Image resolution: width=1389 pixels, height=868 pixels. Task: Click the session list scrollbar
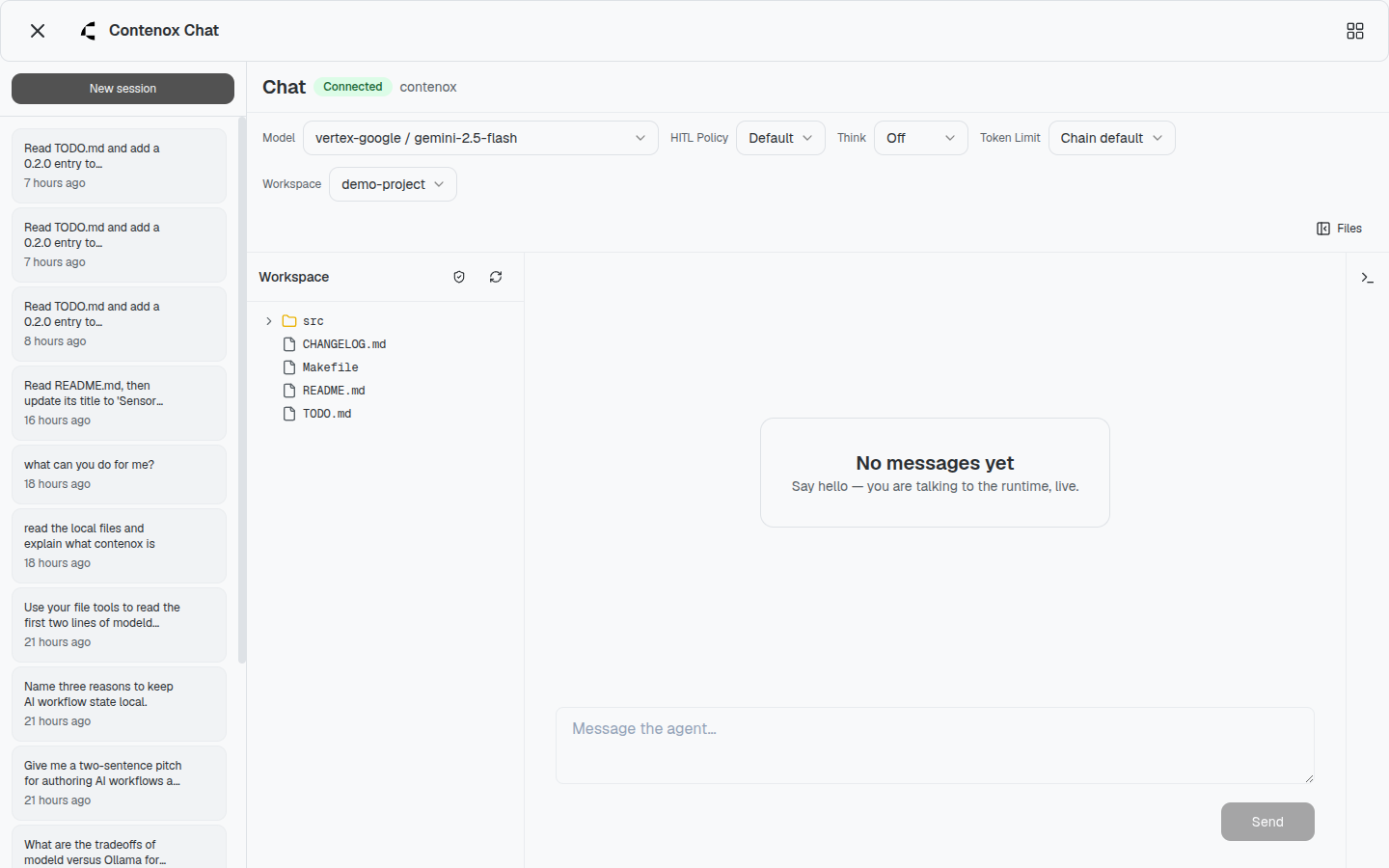[242, 391]
